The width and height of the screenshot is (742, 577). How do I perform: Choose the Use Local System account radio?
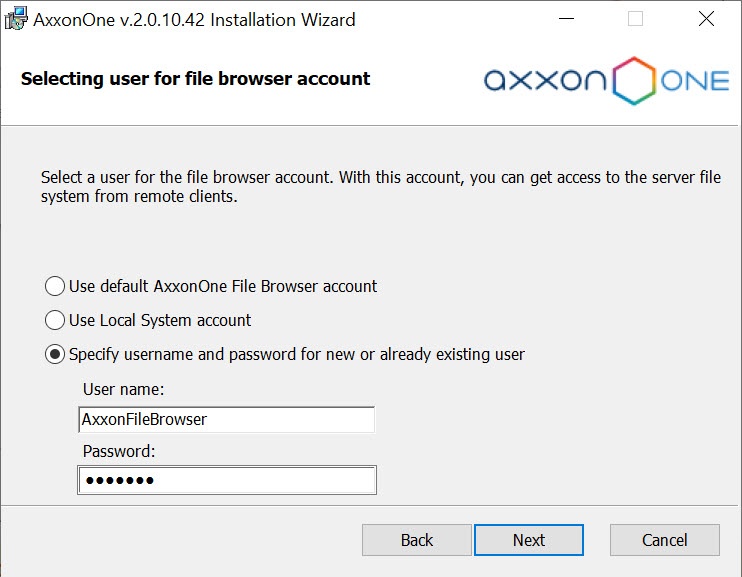coord(55,321)
